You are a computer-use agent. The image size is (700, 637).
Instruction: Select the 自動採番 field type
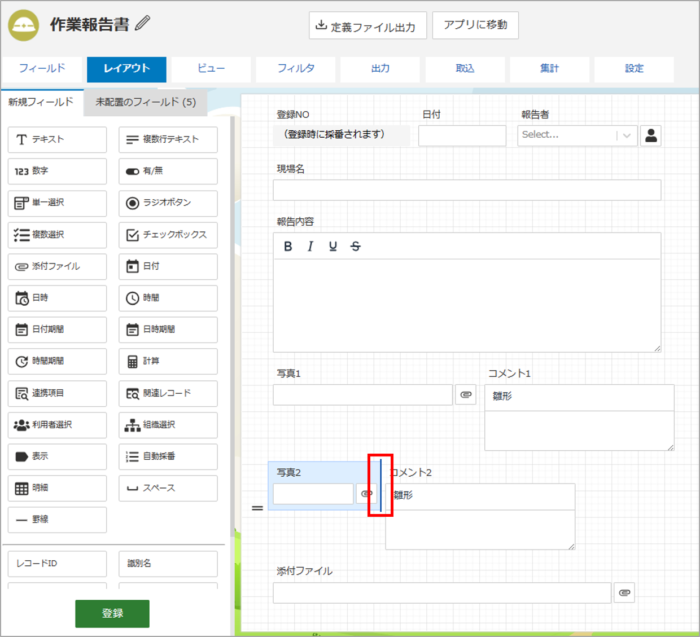tap(168, 457)
